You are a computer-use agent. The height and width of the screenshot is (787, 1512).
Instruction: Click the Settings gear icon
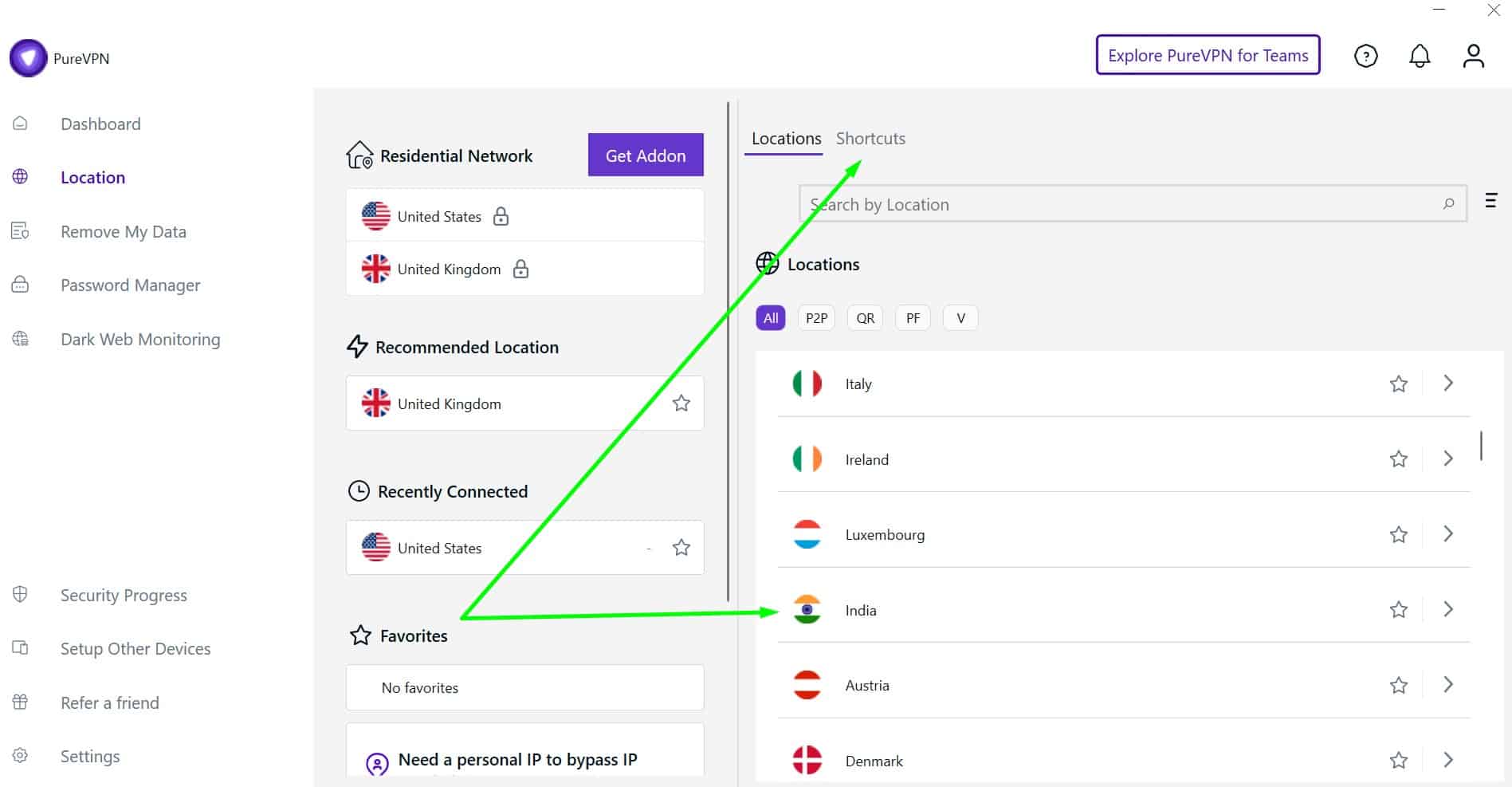pyautogui.click(x=21, y=756)
